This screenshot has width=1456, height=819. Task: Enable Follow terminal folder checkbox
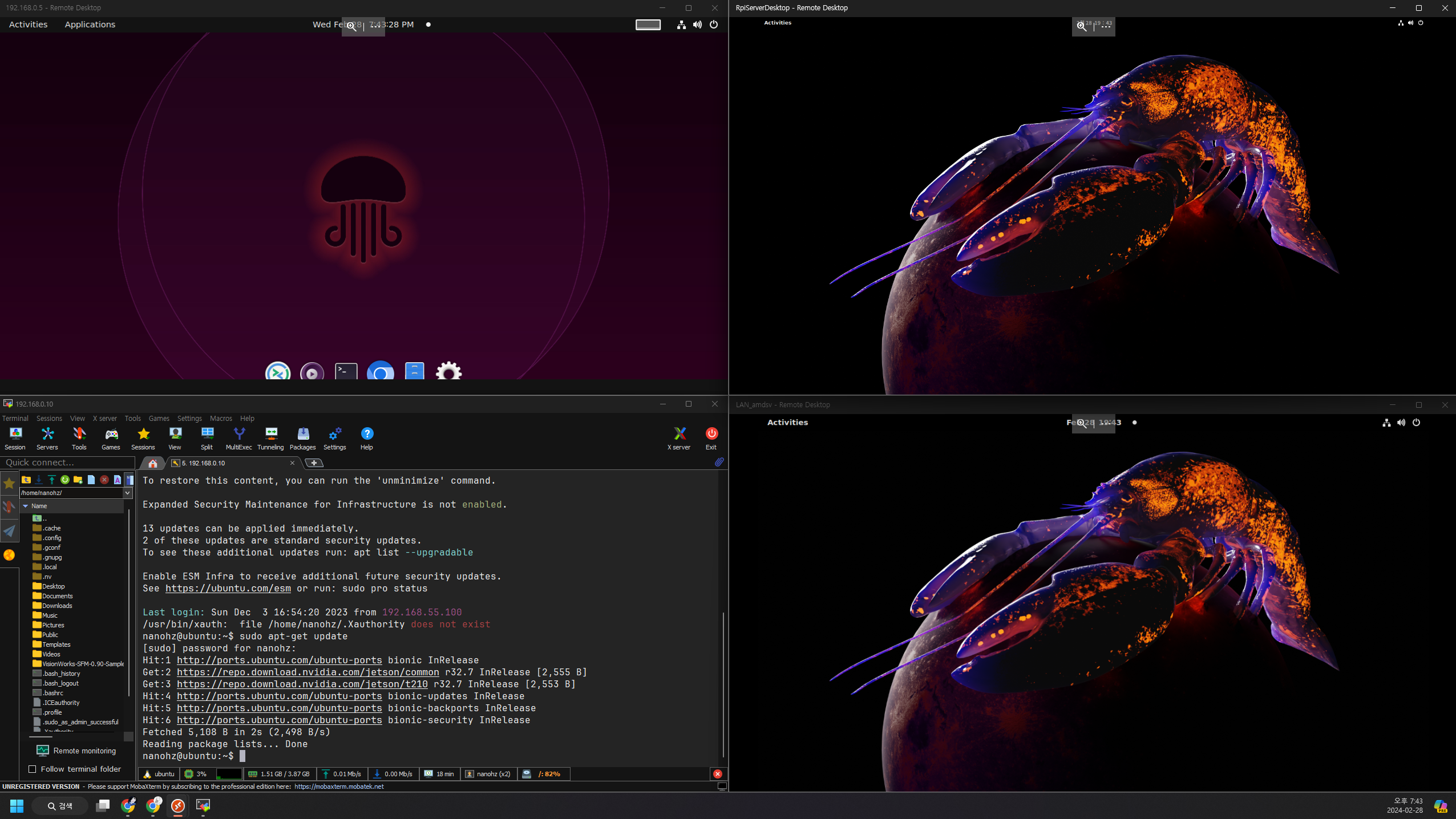pos(33,769)
